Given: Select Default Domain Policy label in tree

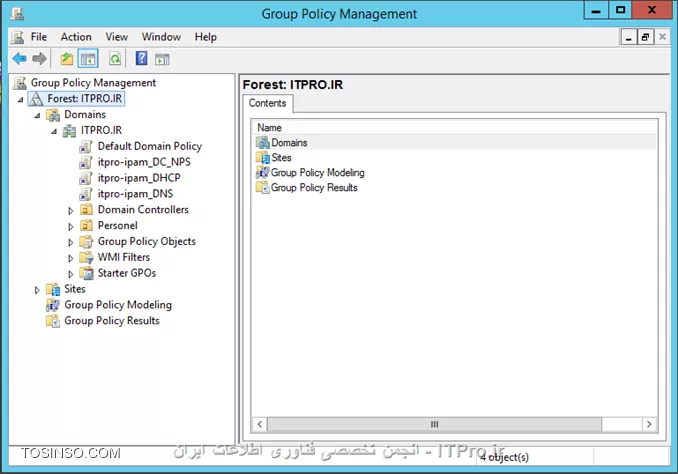Looking at the screenshot, I should (x=150, y=146).
